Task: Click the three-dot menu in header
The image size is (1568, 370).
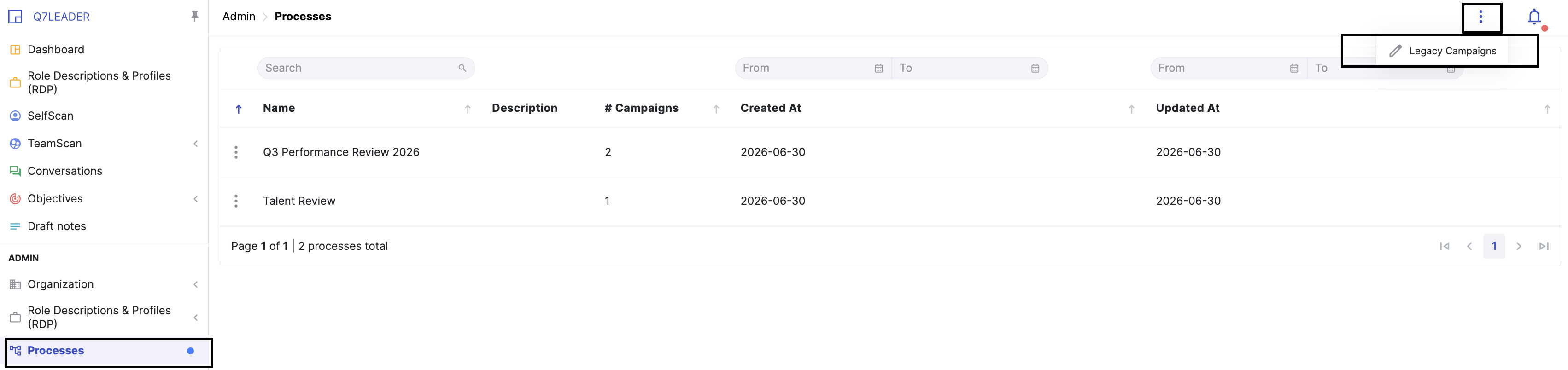Action: pos(1481,17)
